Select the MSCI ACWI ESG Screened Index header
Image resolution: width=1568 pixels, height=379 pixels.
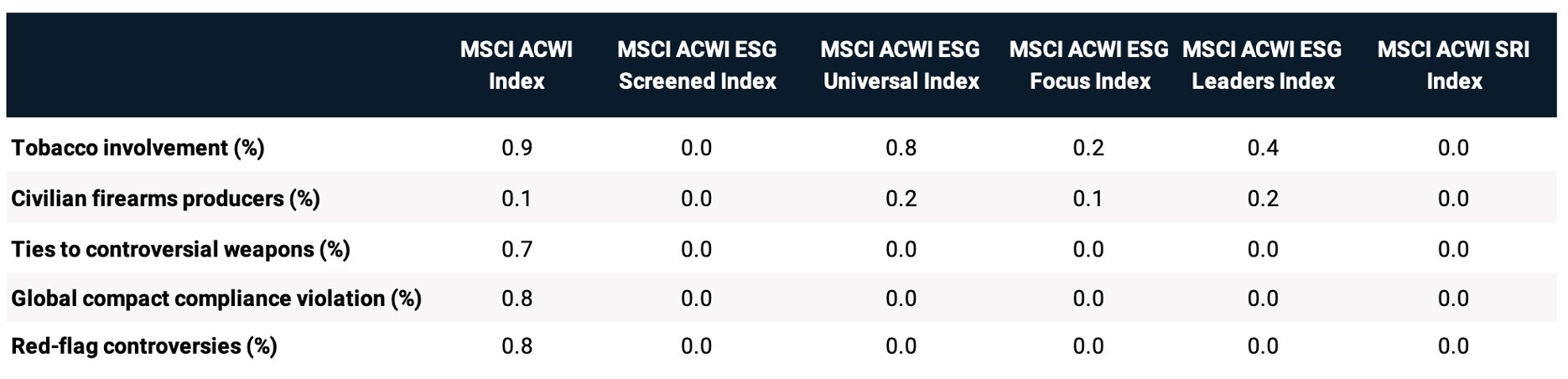point(697,65)
